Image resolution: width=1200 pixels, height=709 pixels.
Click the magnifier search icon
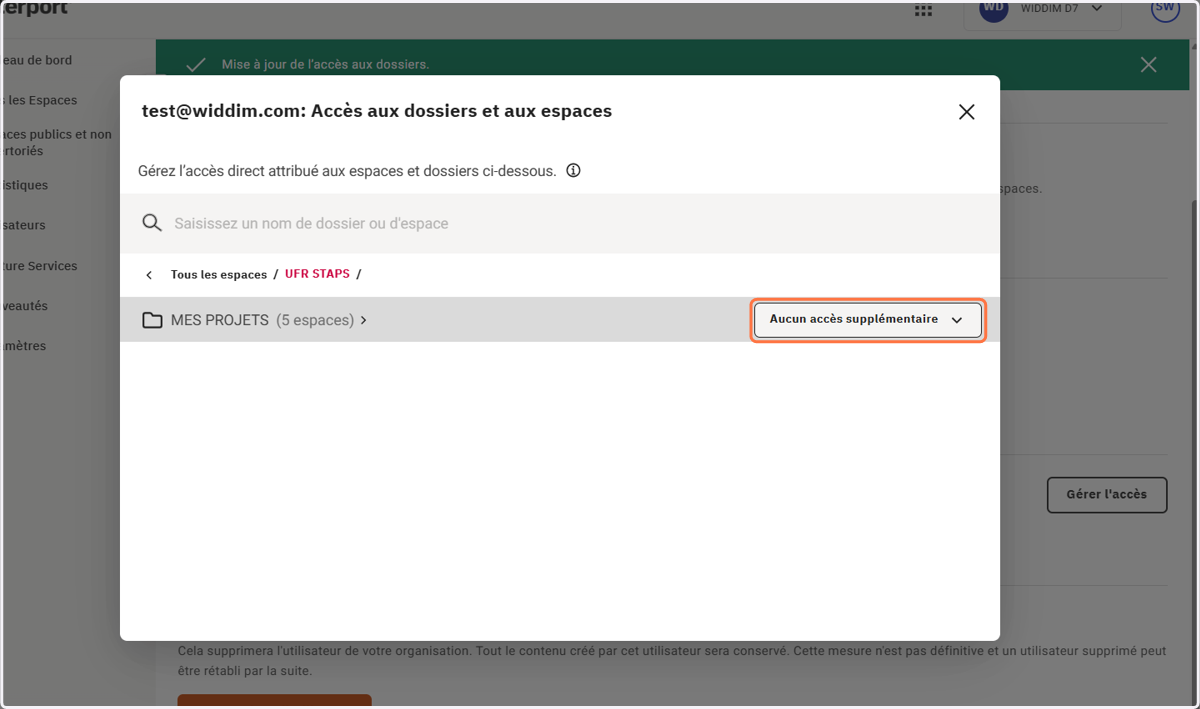(152, 223)
